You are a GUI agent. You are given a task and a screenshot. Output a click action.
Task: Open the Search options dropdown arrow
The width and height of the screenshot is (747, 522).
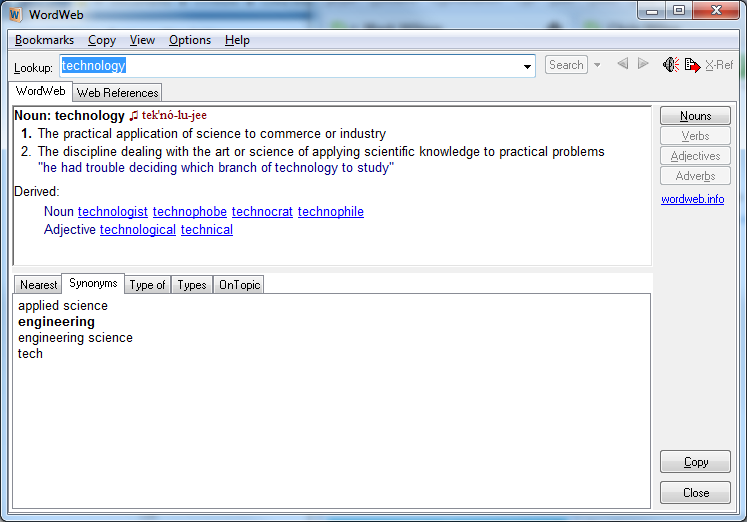597,65
